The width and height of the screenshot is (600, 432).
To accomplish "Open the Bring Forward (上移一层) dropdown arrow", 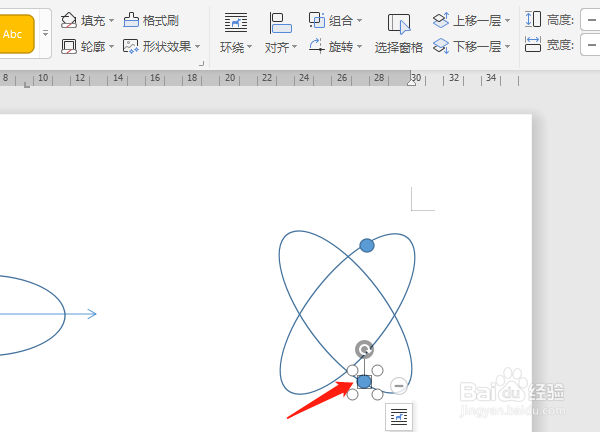I will pos(507,20).
